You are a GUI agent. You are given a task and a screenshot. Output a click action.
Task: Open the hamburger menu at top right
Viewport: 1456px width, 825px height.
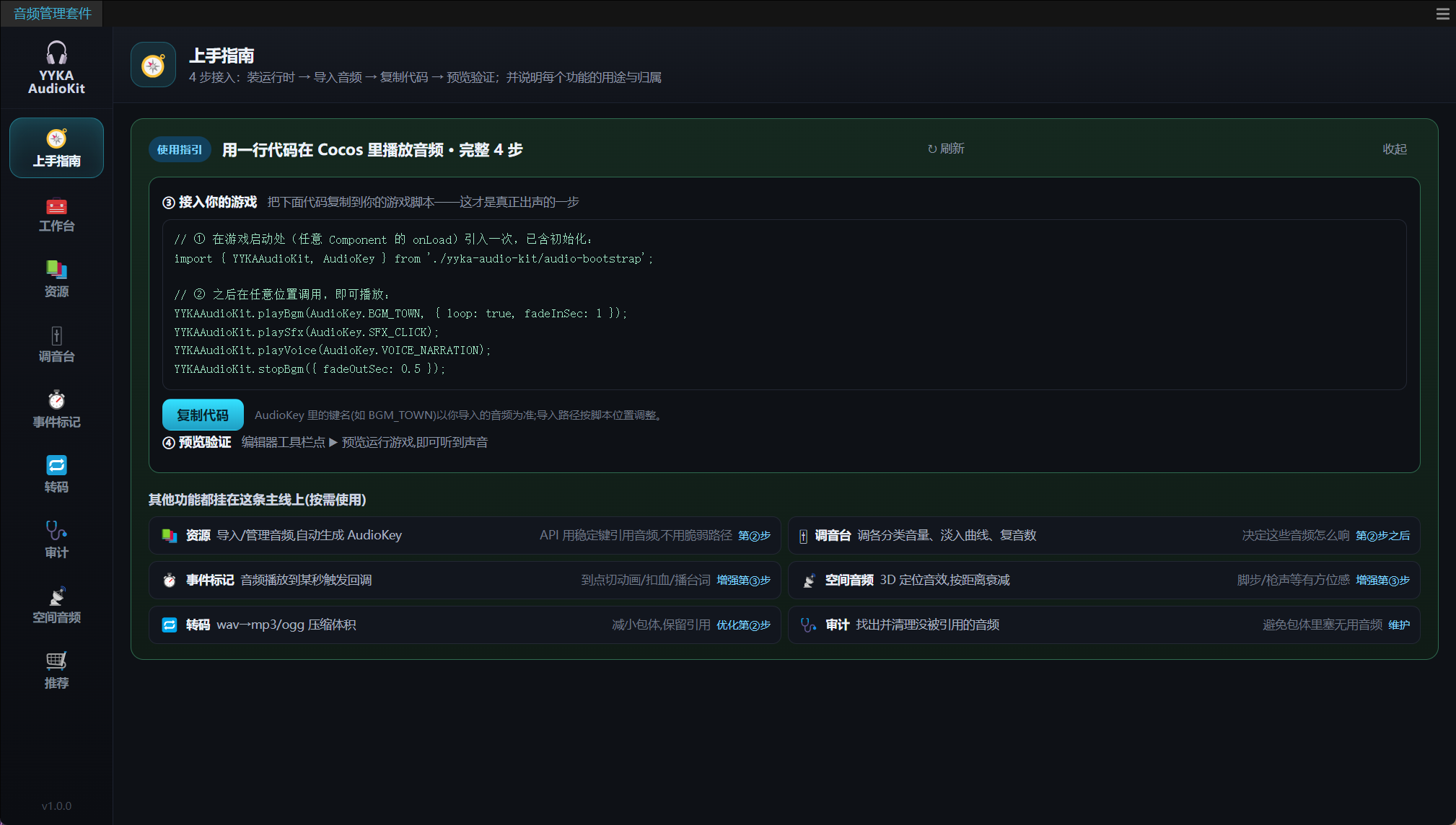[1442, 13]
